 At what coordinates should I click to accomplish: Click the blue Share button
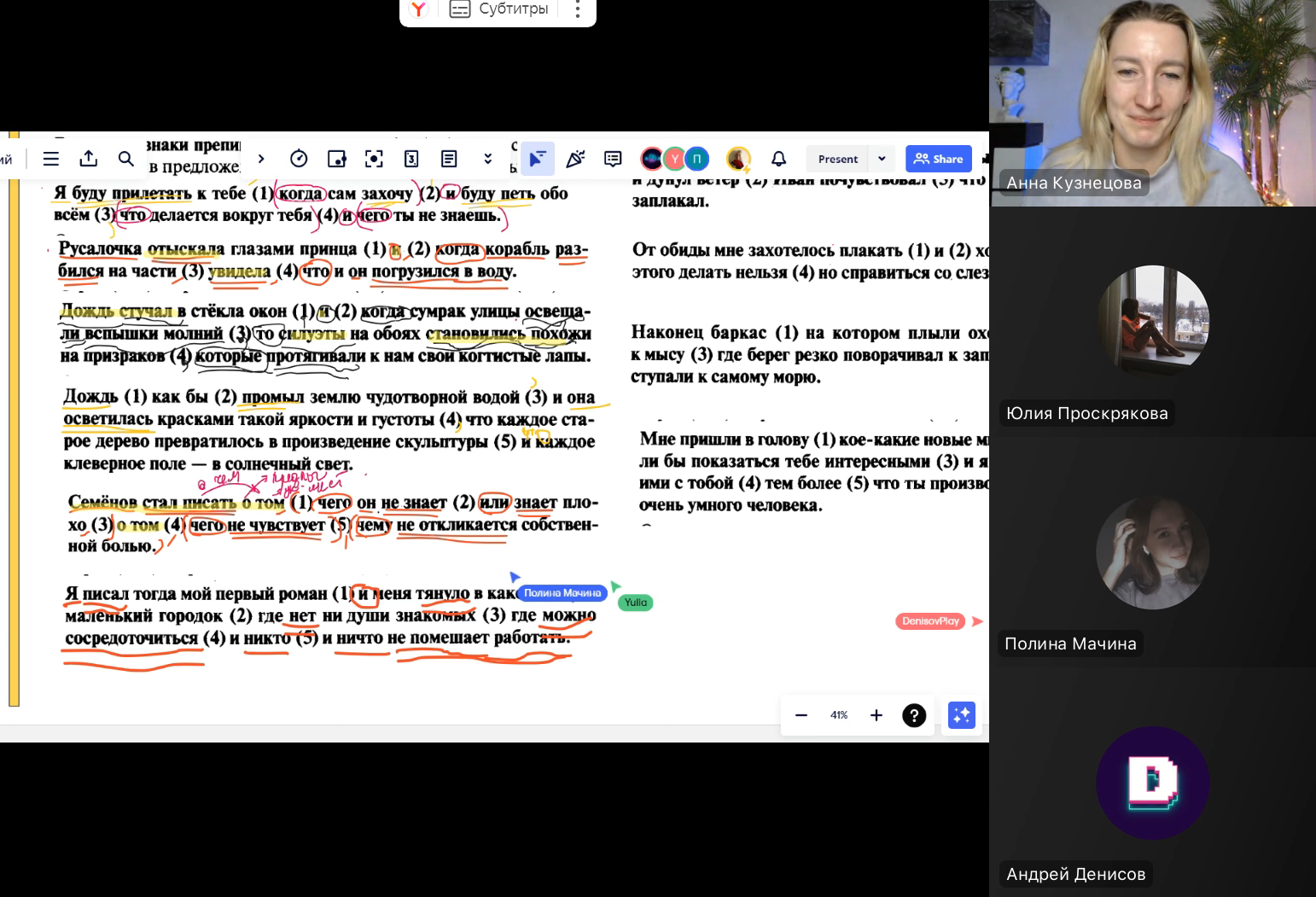tap(938, 159)
